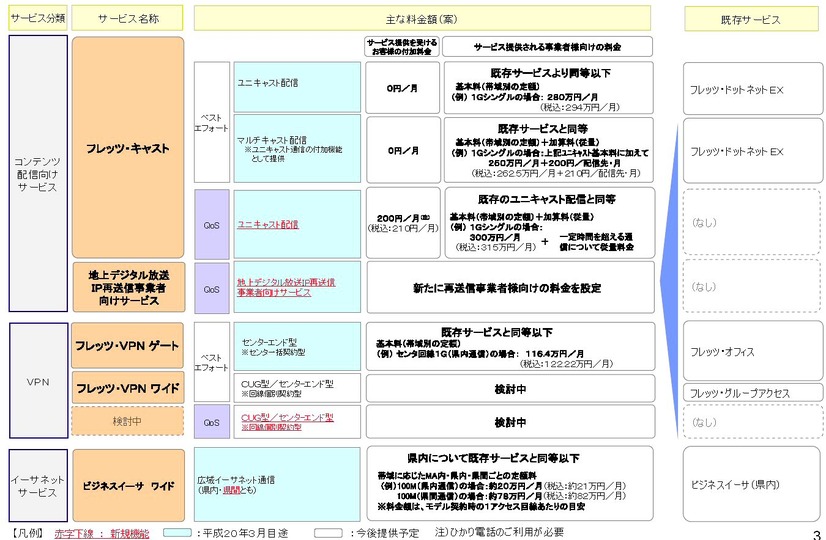Select the dashed orange 検討中 service box

[x=127, y=421]
